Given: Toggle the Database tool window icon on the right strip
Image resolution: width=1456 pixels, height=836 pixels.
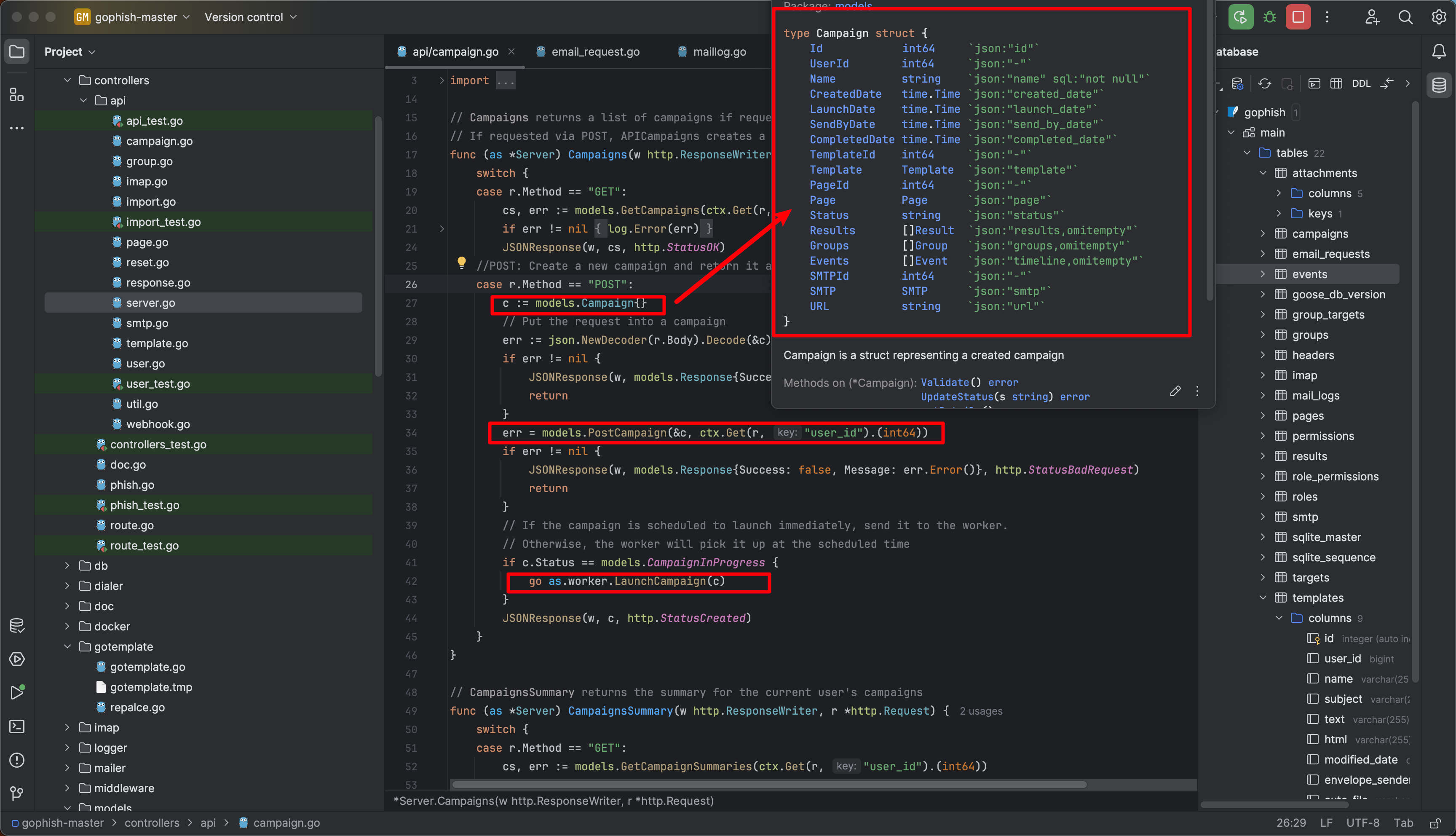Looking at the screenshot, I should click(1439, 85).
